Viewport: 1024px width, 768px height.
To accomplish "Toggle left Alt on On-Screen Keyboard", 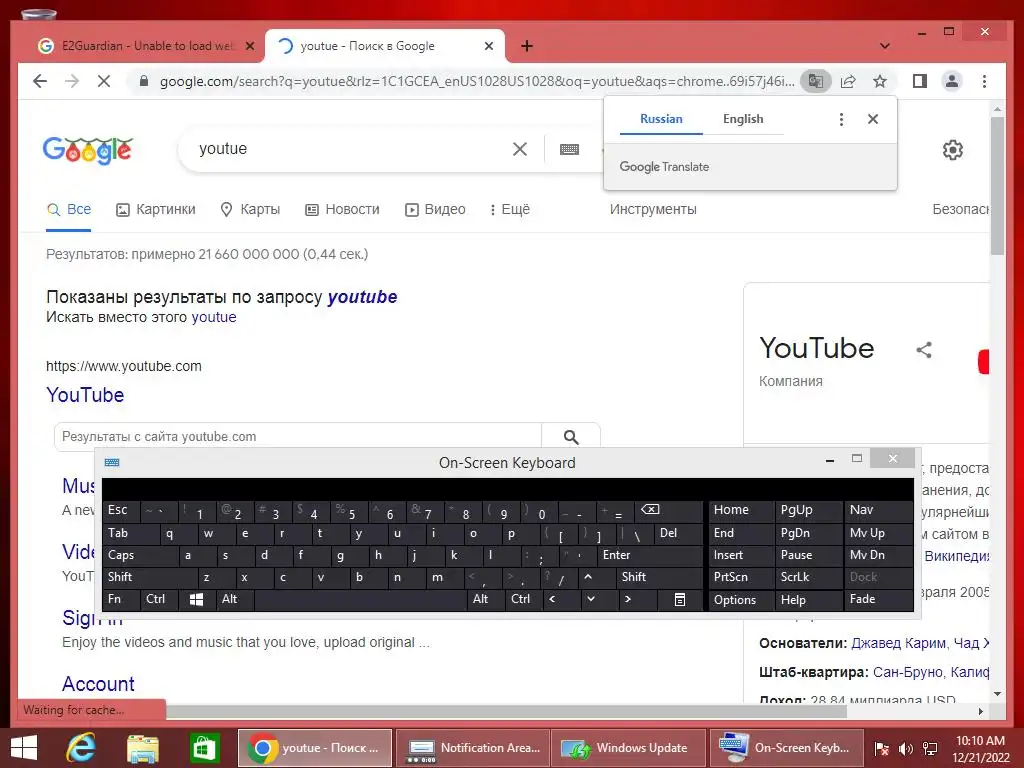I will point(234,600).
